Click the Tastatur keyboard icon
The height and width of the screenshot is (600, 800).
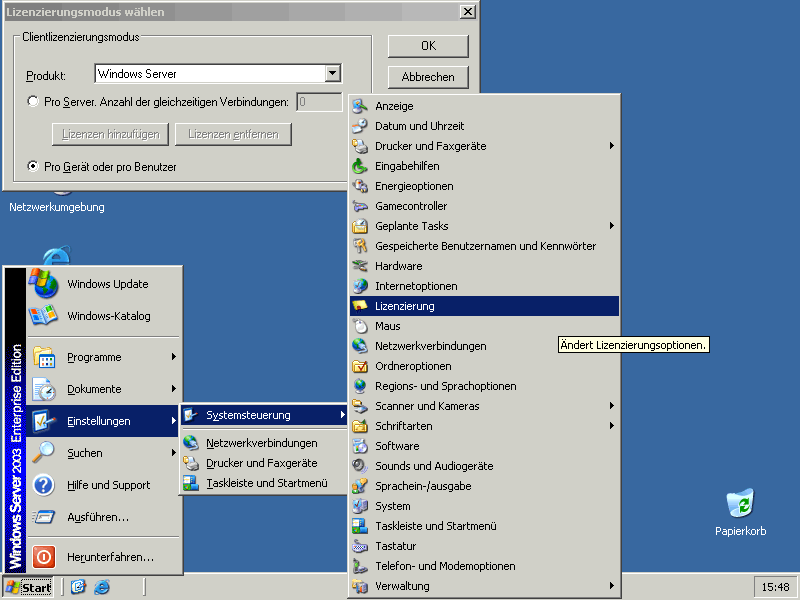[x=360, y=546]
